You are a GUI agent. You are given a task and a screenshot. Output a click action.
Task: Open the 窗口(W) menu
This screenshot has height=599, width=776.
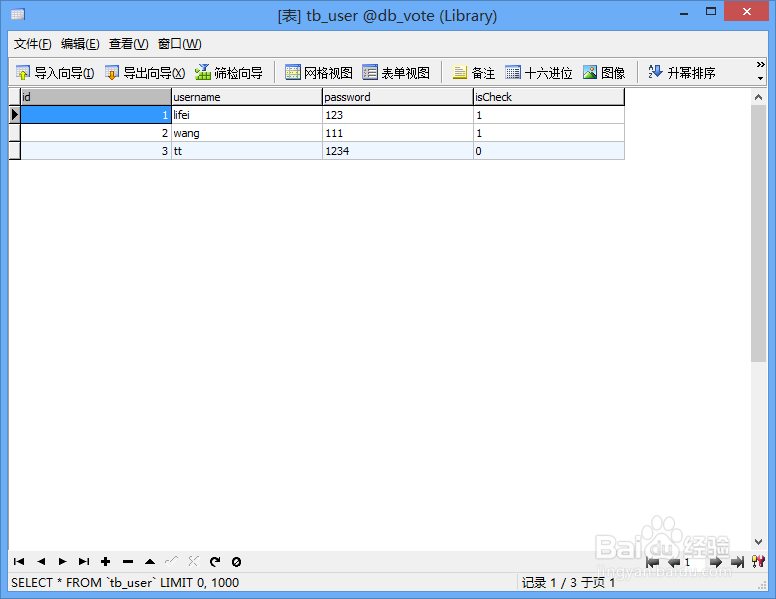[180, 44]
